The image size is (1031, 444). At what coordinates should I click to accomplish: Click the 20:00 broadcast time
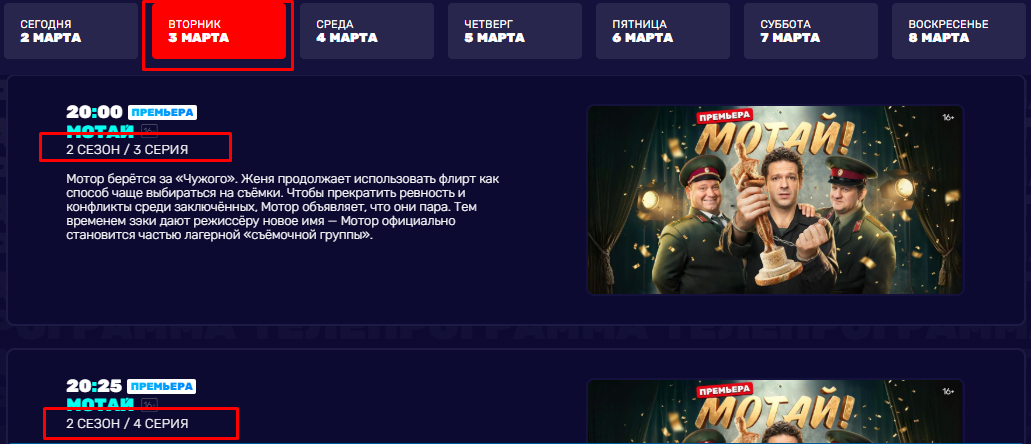(x=95, y=112)
